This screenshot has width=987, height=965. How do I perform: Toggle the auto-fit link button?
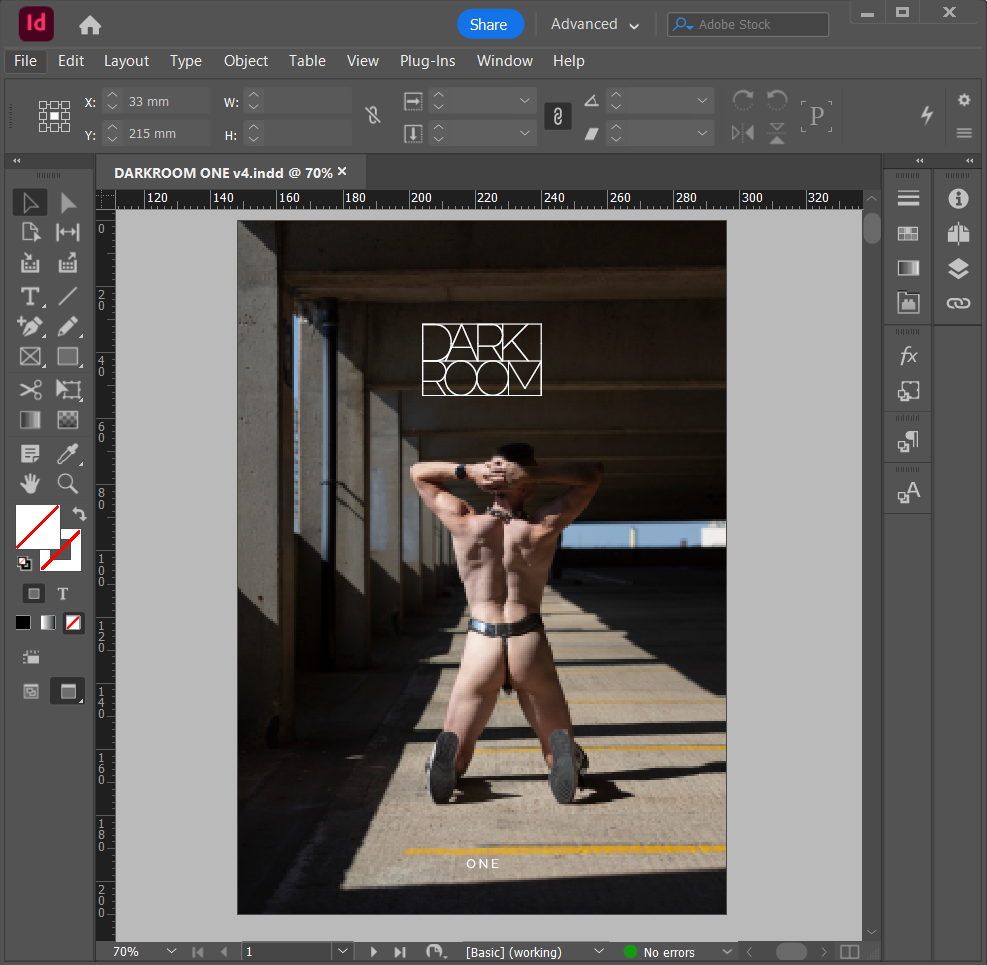click(x=558, y=116)
